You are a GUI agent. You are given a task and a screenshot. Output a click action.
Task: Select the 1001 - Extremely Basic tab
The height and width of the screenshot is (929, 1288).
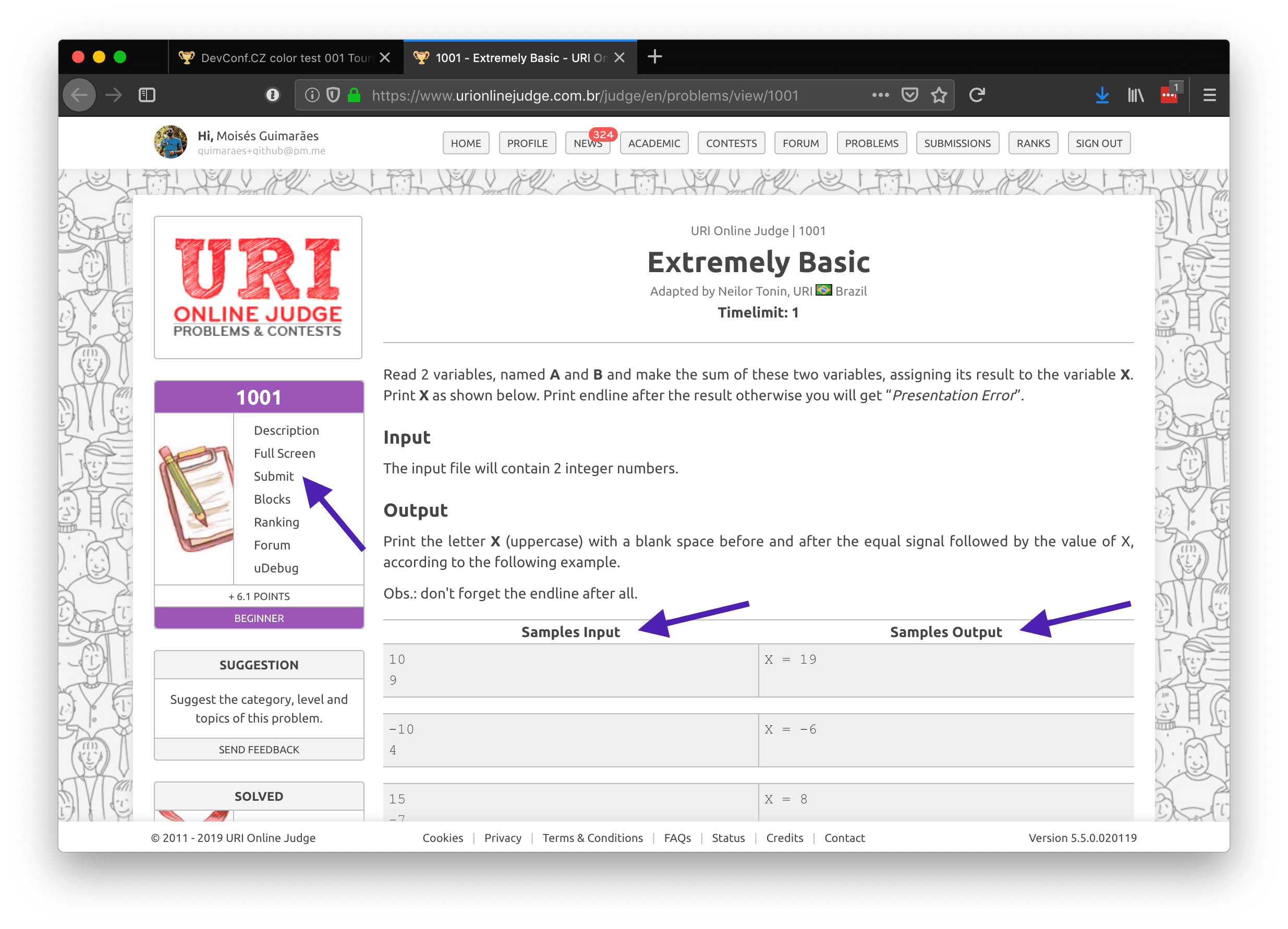tap(520, 57)
